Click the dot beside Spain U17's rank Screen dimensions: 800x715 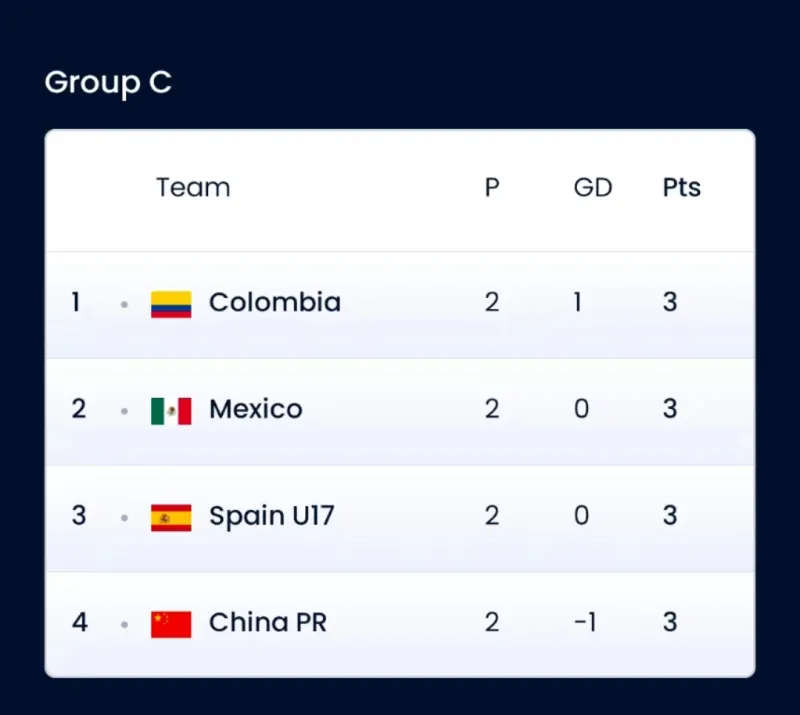tap(124, 517)
